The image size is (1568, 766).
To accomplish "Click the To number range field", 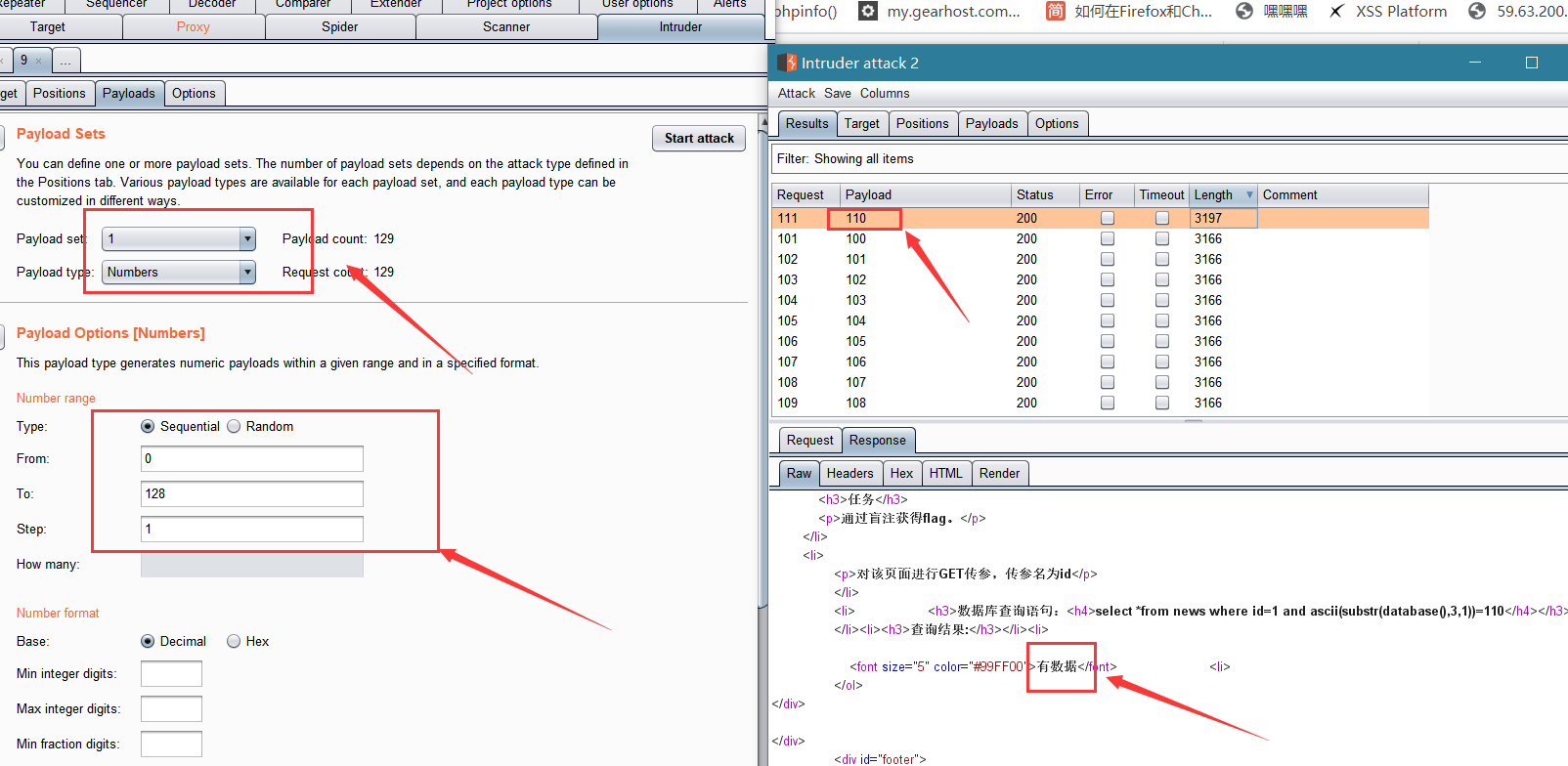I will pyautogui.click(x=252, y=493).
